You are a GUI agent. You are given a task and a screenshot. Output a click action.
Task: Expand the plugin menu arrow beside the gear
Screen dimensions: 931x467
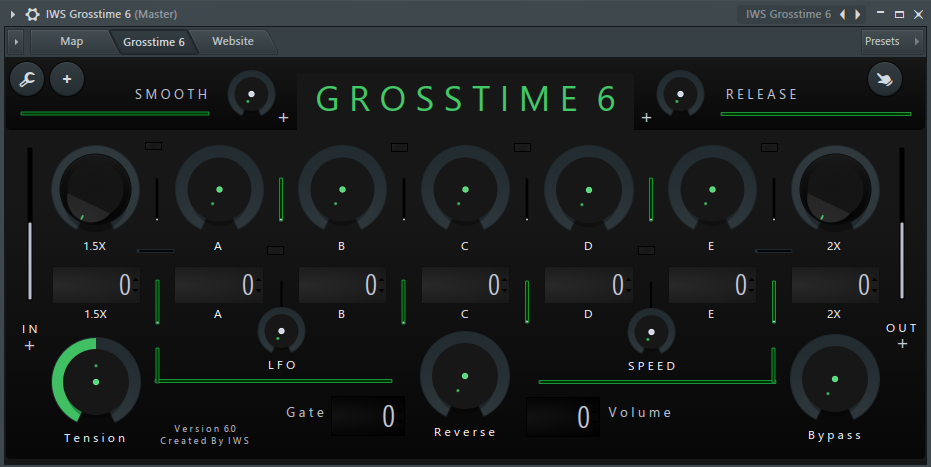click(x=13, y=14)
